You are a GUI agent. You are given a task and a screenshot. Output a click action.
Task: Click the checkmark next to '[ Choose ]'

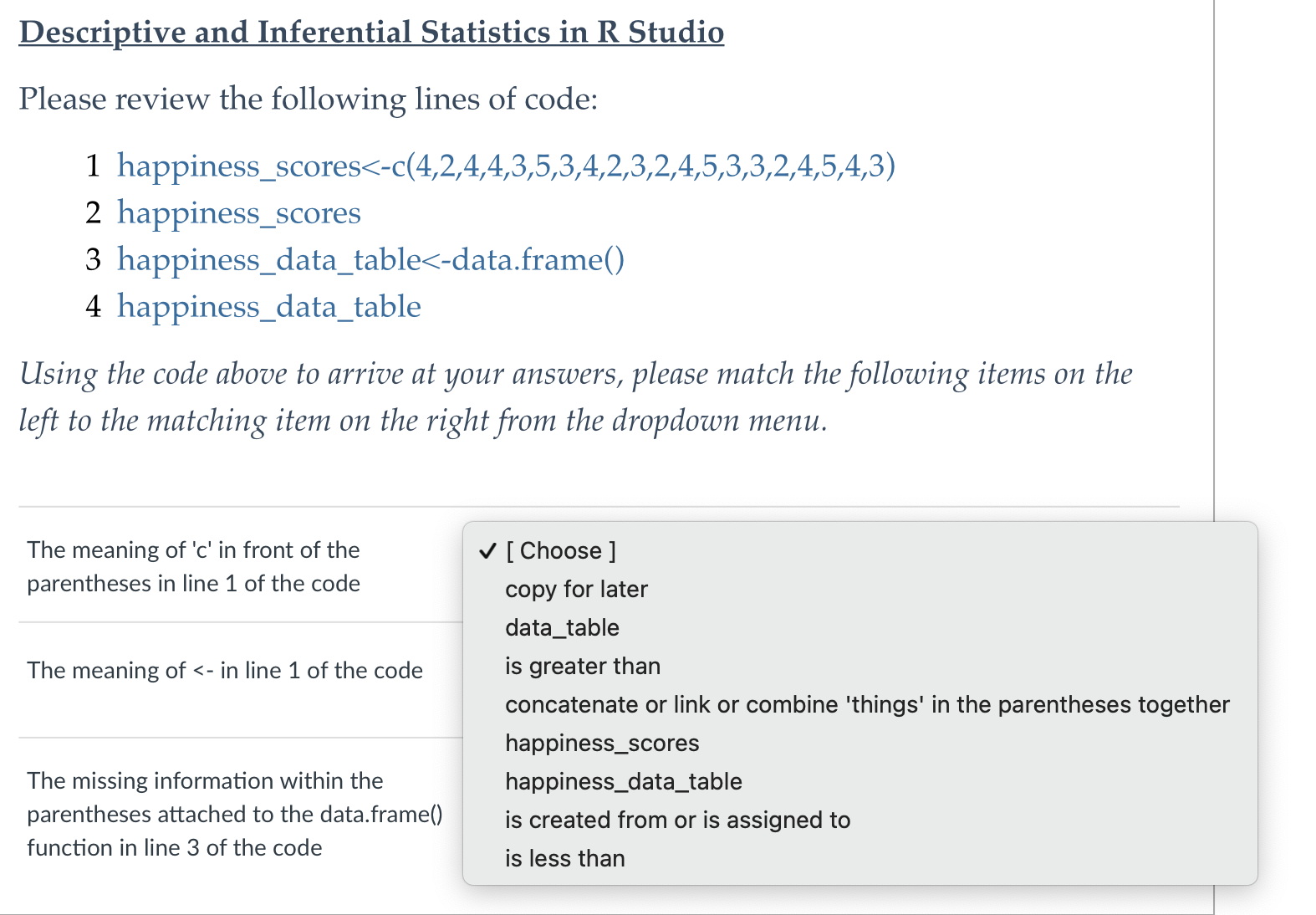pos(487,550)
